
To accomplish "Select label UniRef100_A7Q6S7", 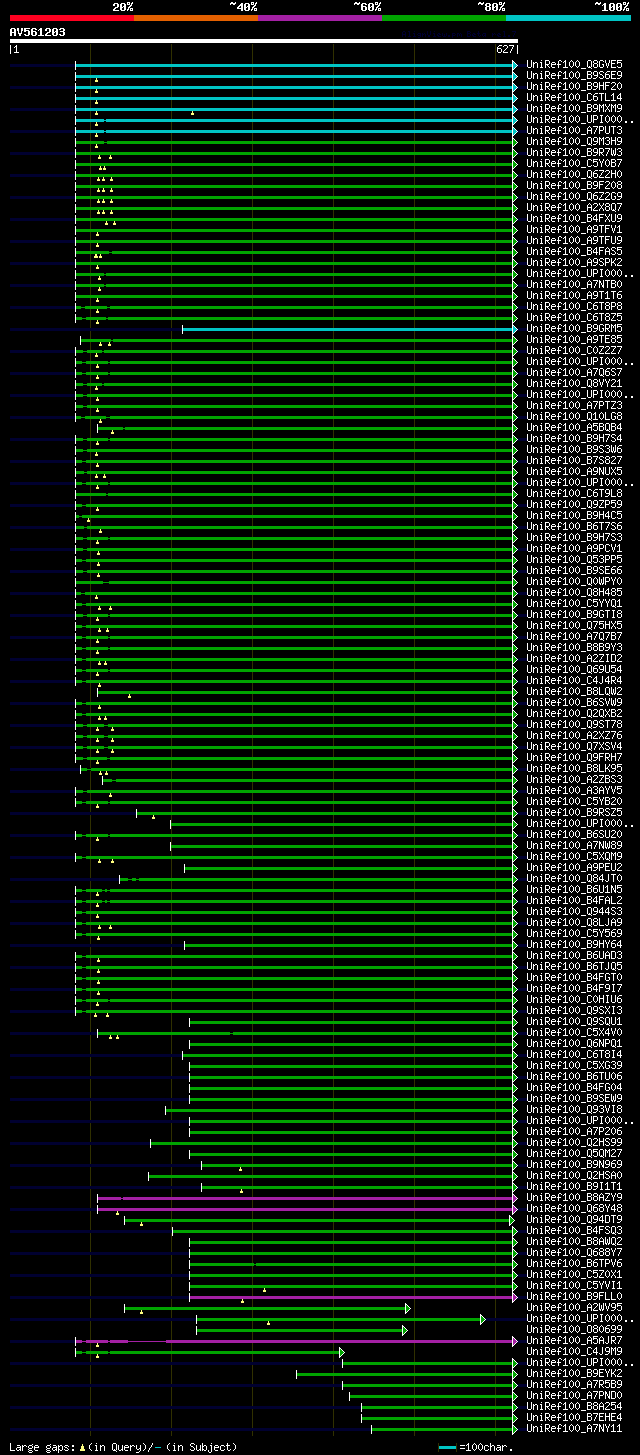I will (574, 372).
